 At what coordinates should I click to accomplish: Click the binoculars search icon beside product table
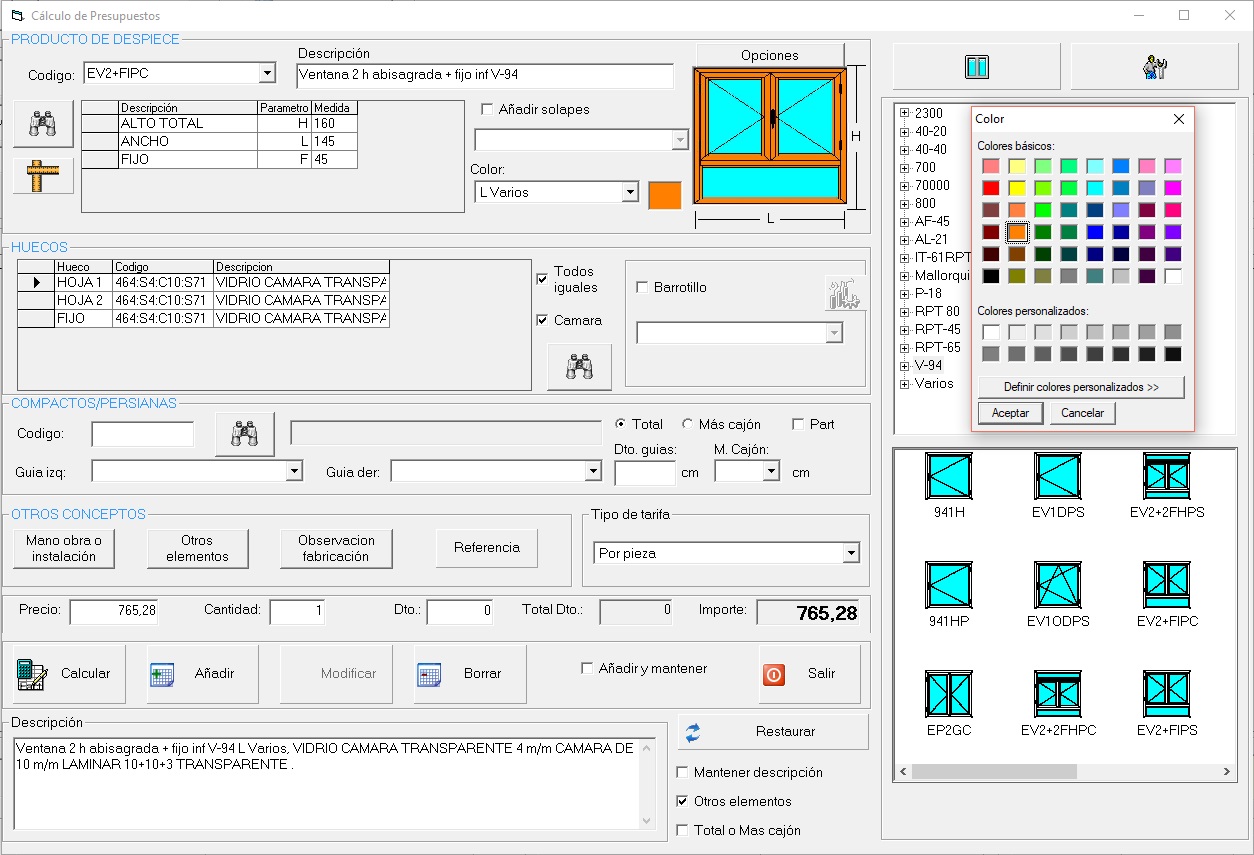click(43, 124)
